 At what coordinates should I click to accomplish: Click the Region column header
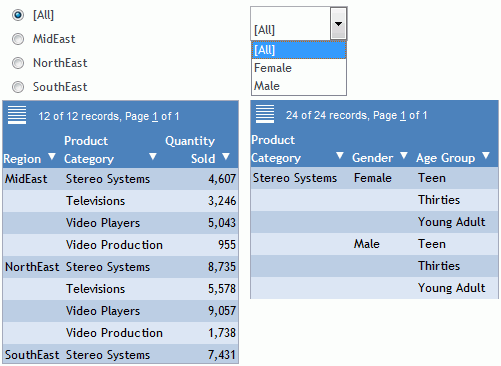tap(22, 159)
